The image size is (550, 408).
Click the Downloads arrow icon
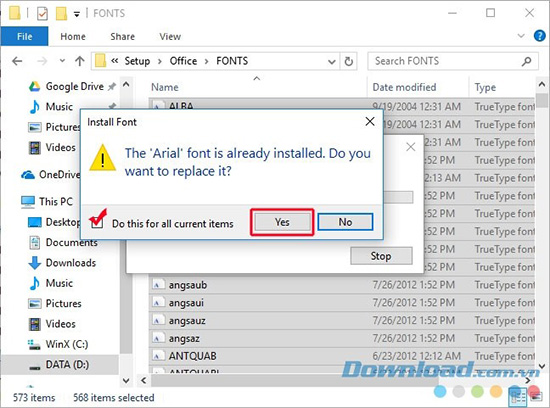[x=34, y=263]
